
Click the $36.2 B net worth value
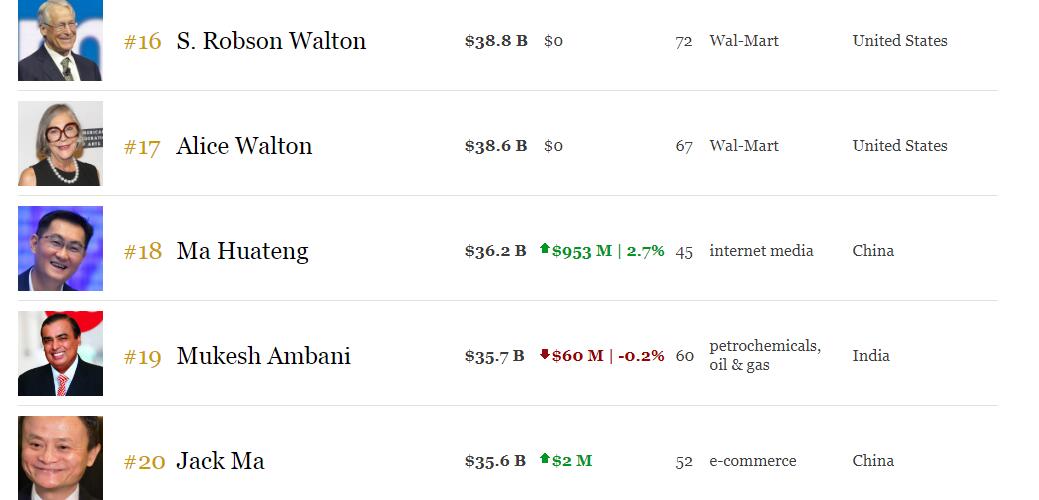click(x=496, y=251)
